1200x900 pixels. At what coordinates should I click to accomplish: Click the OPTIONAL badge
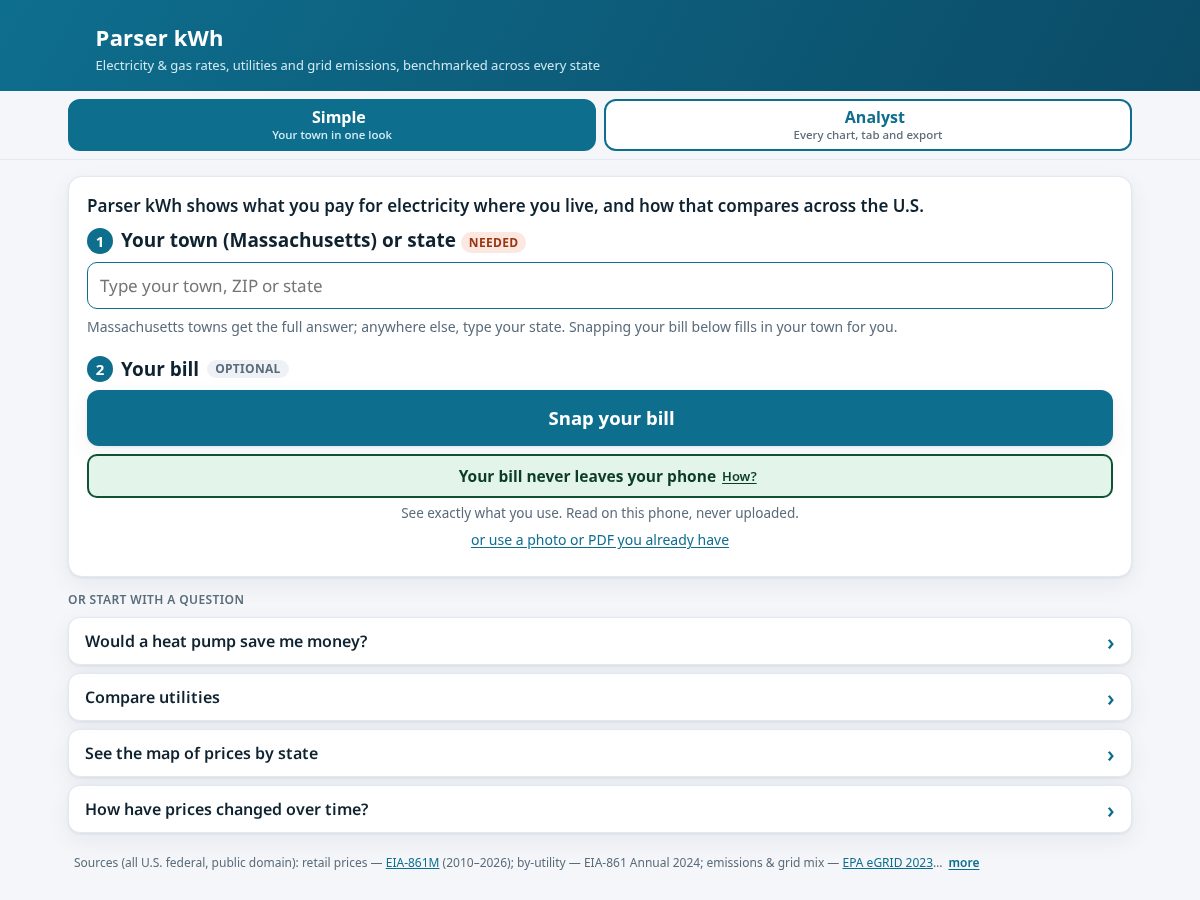coord(248,369)
